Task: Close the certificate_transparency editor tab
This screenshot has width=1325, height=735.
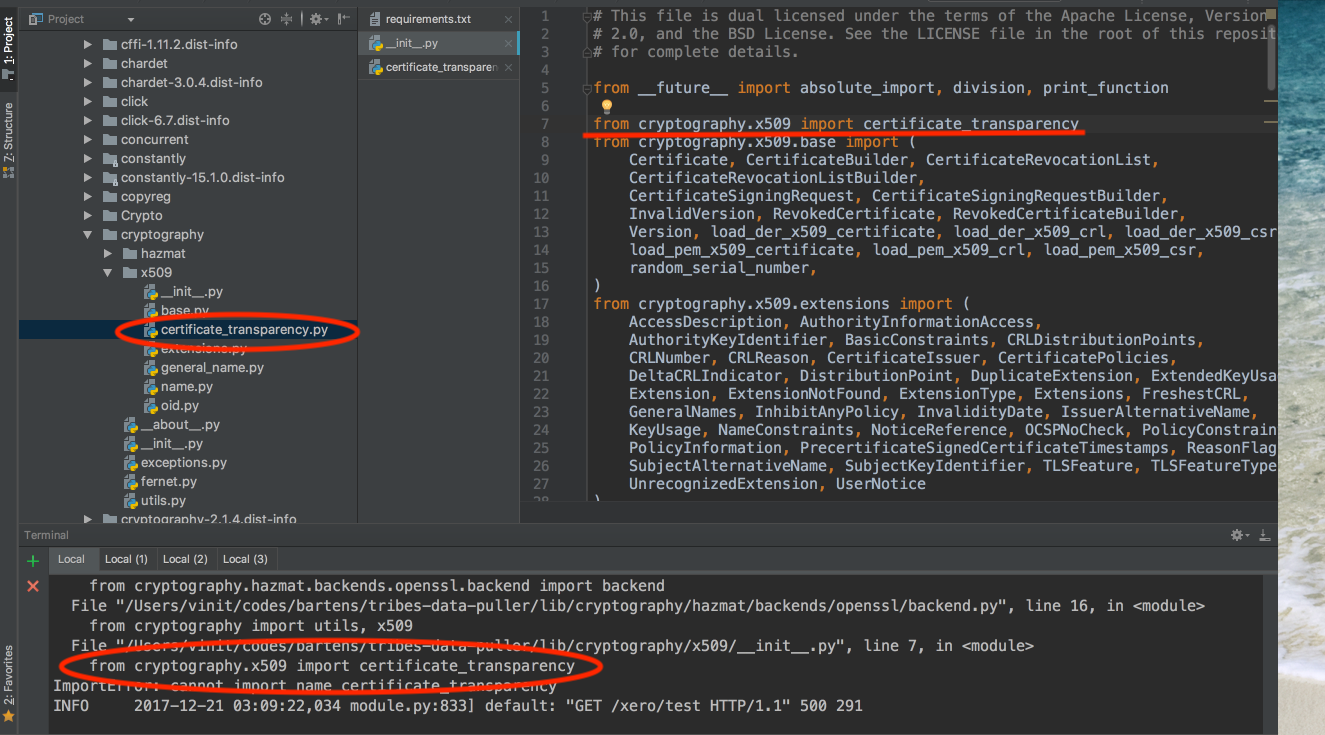Action: click(x=508, y=67)
